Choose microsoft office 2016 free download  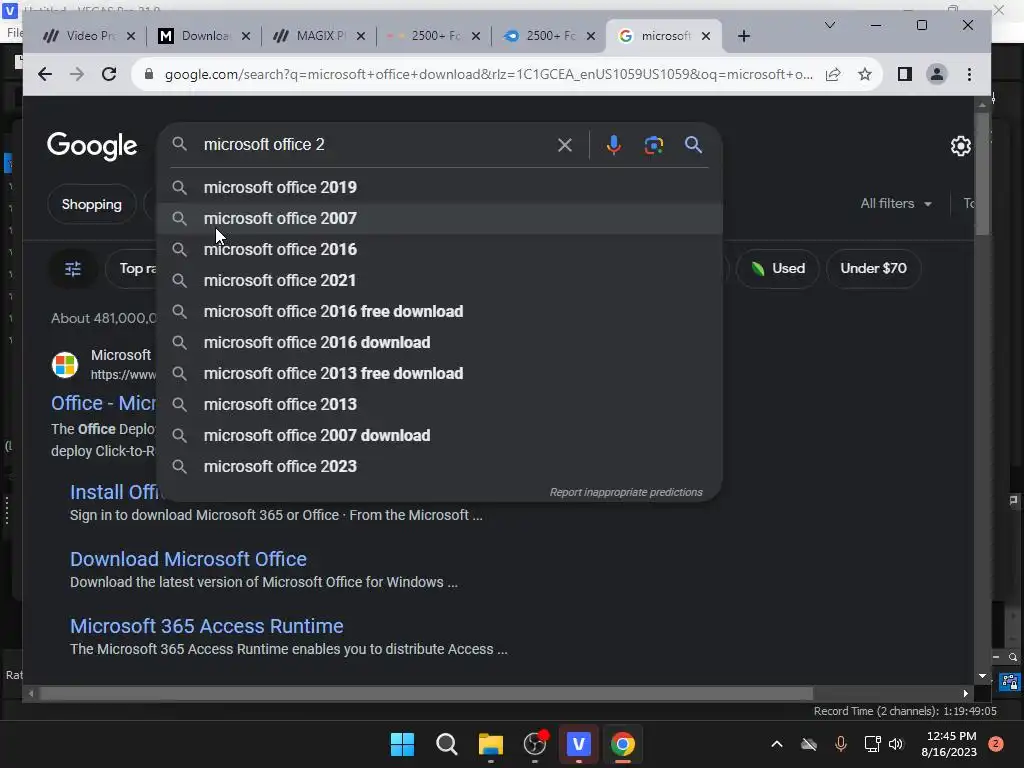[x=440, y=312]
